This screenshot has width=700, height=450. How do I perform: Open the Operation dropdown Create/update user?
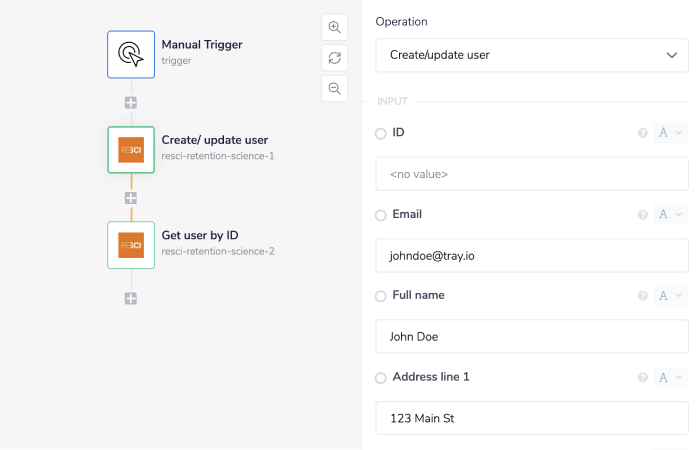pos(531,55)
